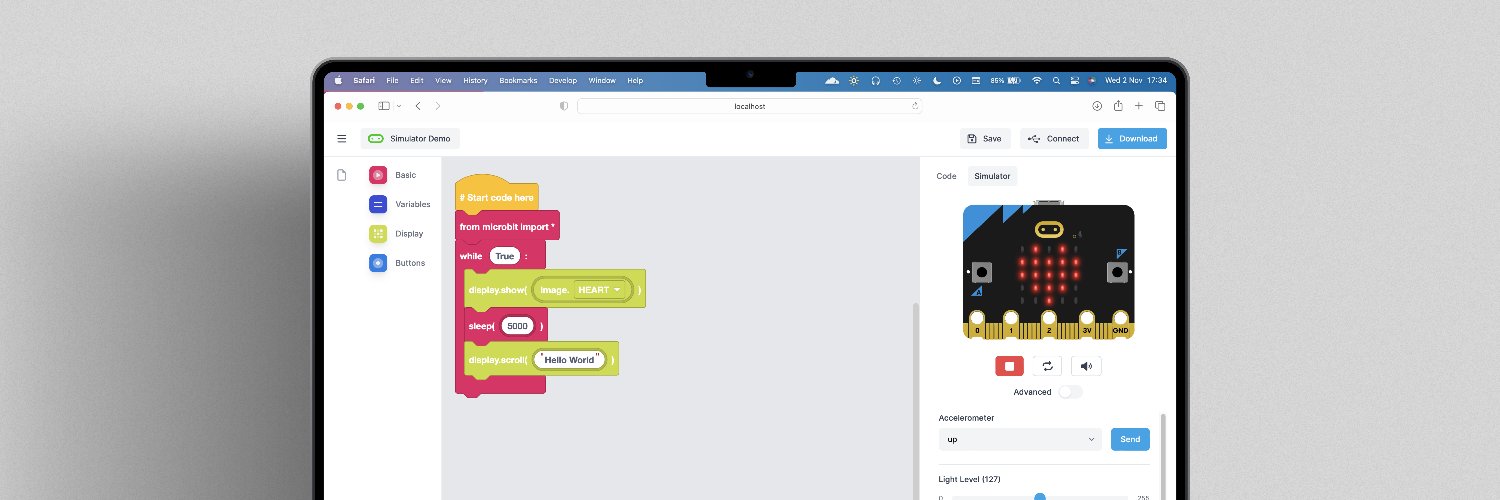
Task: Switch to the Simulator tab
Action: click(992, 176)
